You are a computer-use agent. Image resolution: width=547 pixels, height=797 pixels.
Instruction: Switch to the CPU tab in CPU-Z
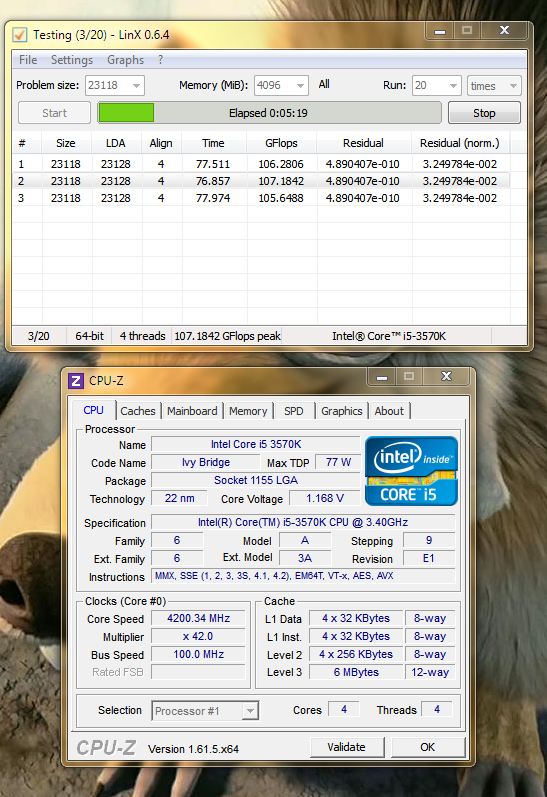coord(94,410)
